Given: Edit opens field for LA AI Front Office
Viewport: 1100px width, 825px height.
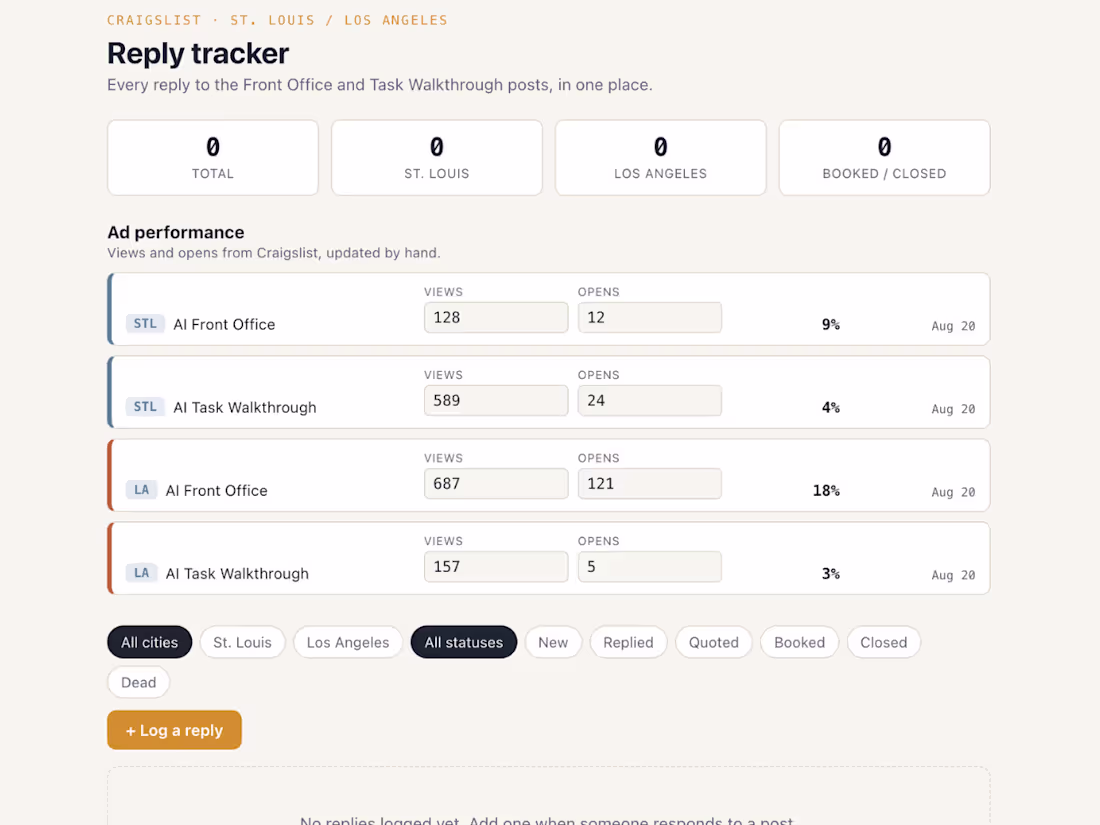Looking at the screenshot, I should pos(650,483).
